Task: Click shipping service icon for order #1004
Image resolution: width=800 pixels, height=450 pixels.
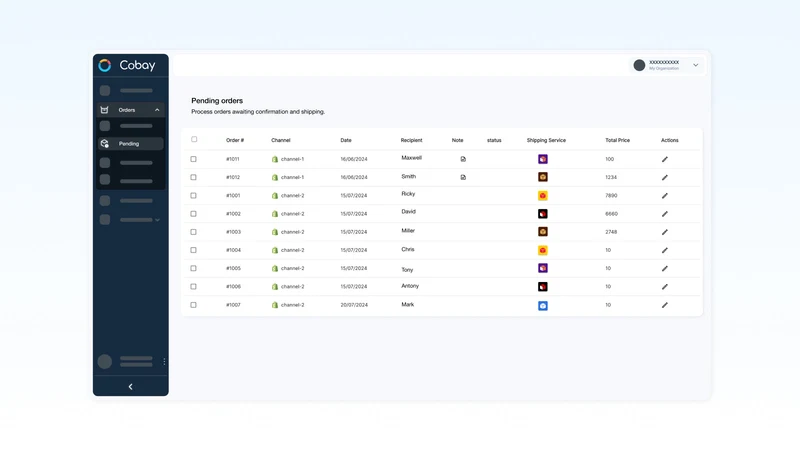Action: pyautogui.click(x=543, y=250)
